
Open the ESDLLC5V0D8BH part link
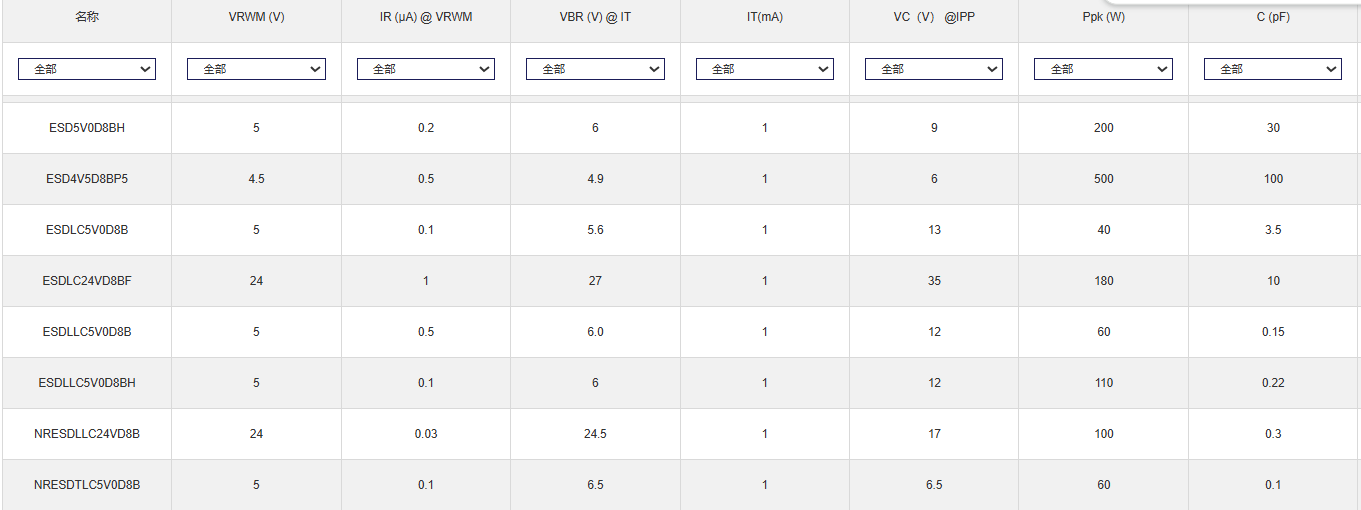pos(87,383)
